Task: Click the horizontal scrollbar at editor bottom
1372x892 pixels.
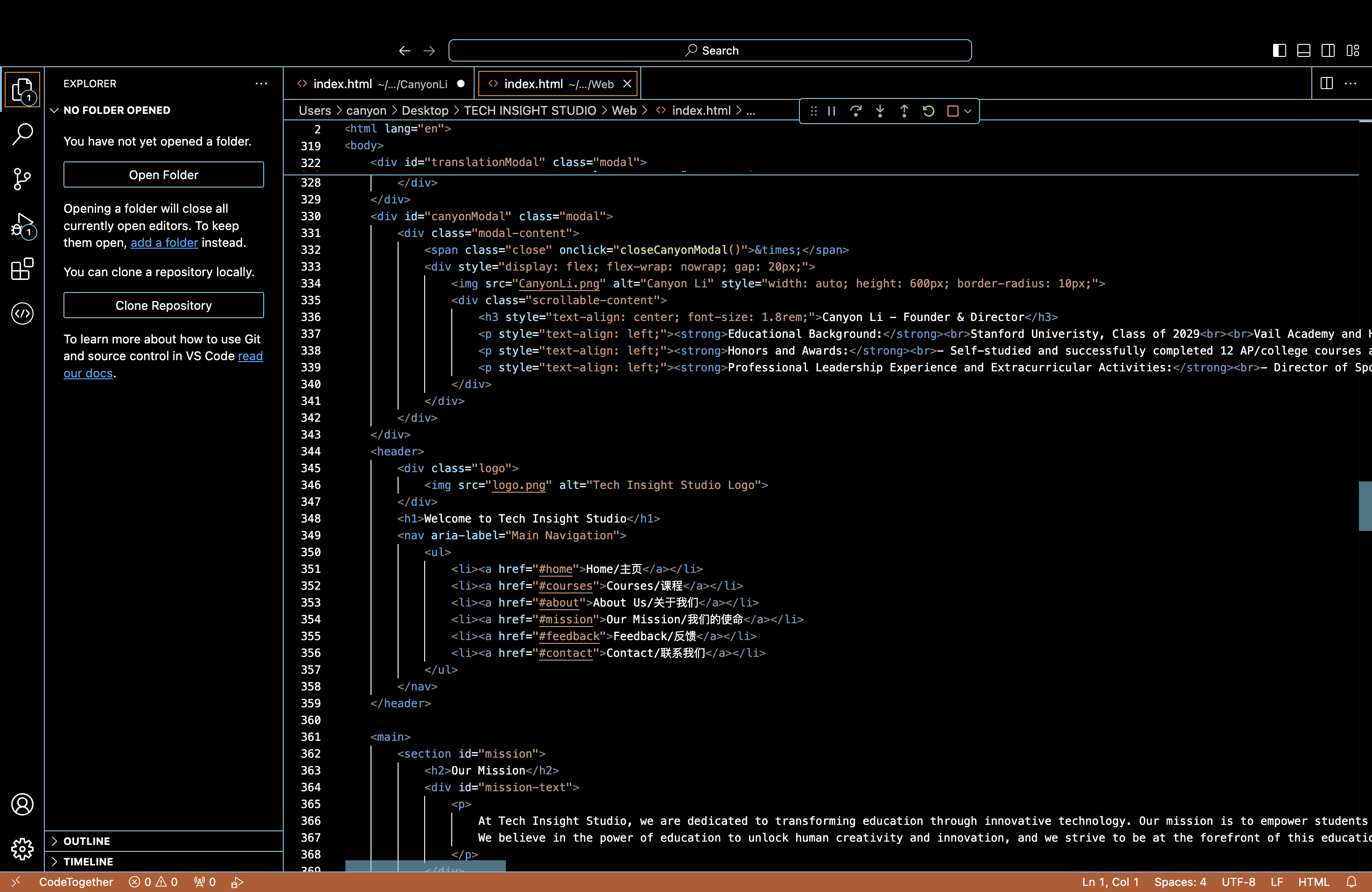Action: point(426,866)
